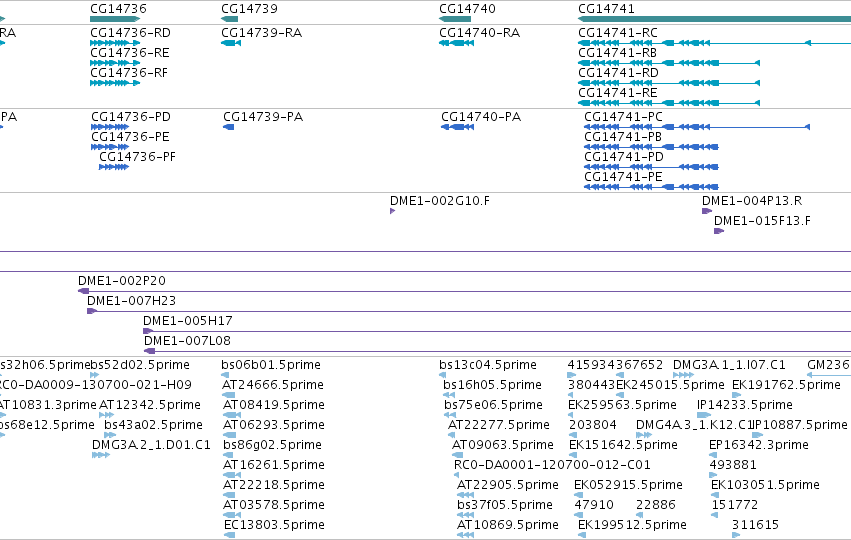Select the bs52d02.5prime EST
851x540 pixels.
[94, 375]
